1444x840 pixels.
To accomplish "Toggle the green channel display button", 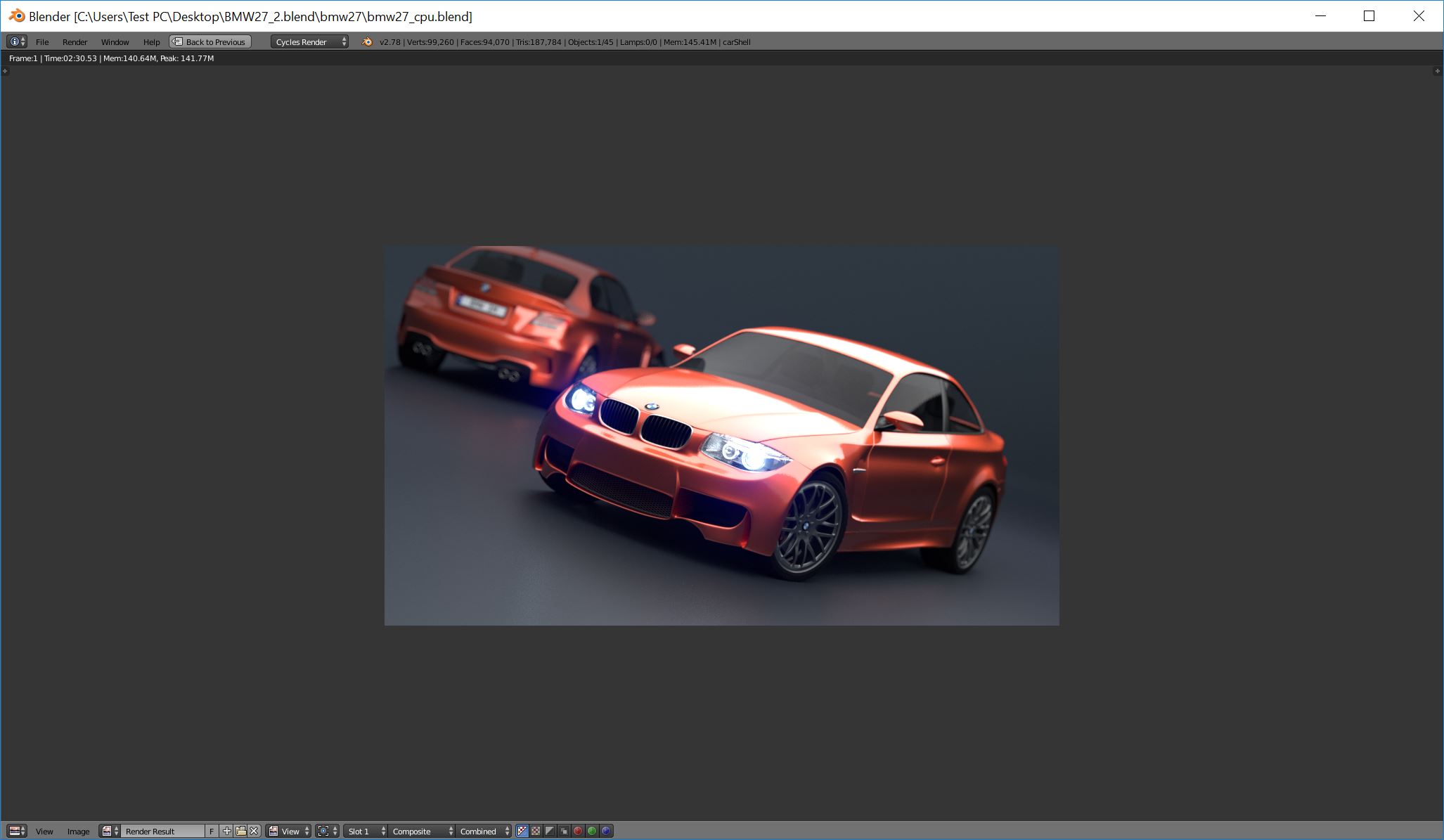I will 592,831.
